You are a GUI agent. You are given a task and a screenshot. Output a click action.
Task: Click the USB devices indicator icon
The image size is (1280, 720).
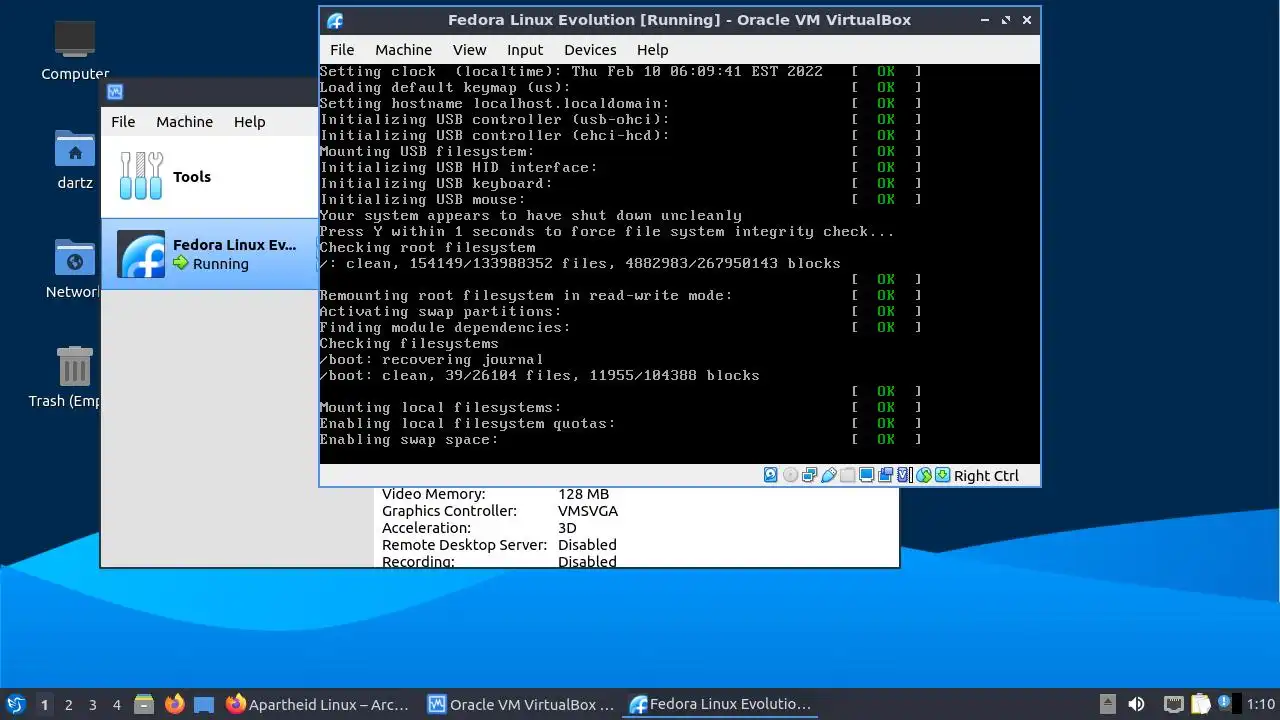(x=829, y=475)
